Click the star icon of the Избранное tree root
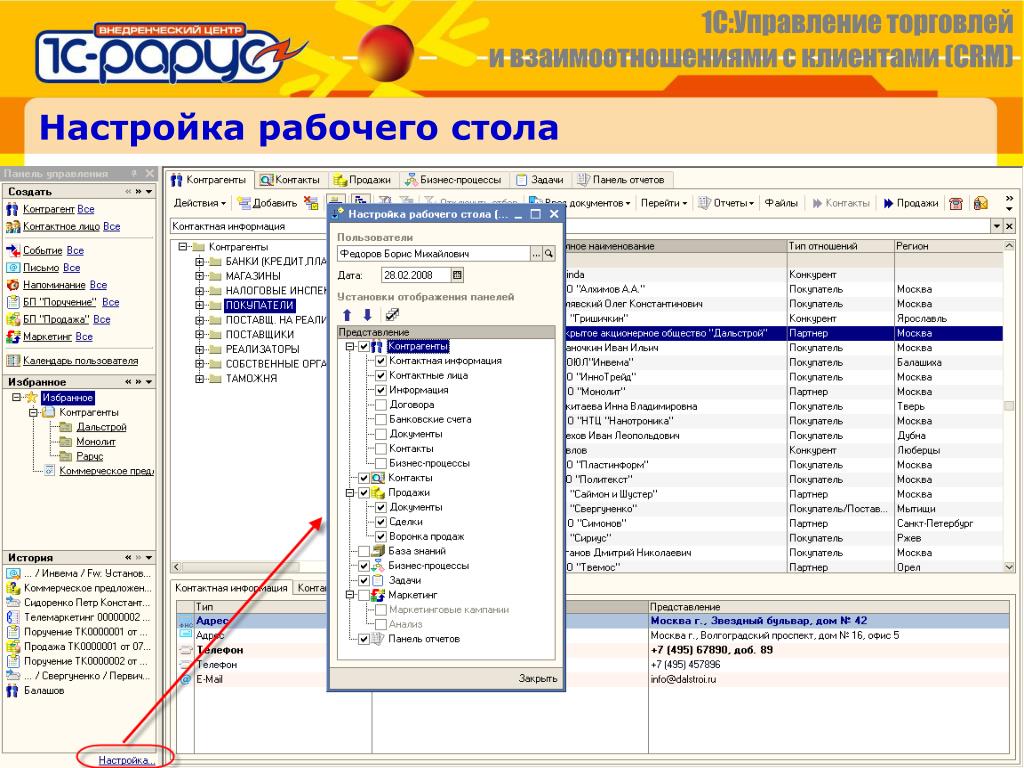1024x768 pixels. click(31, 397)
